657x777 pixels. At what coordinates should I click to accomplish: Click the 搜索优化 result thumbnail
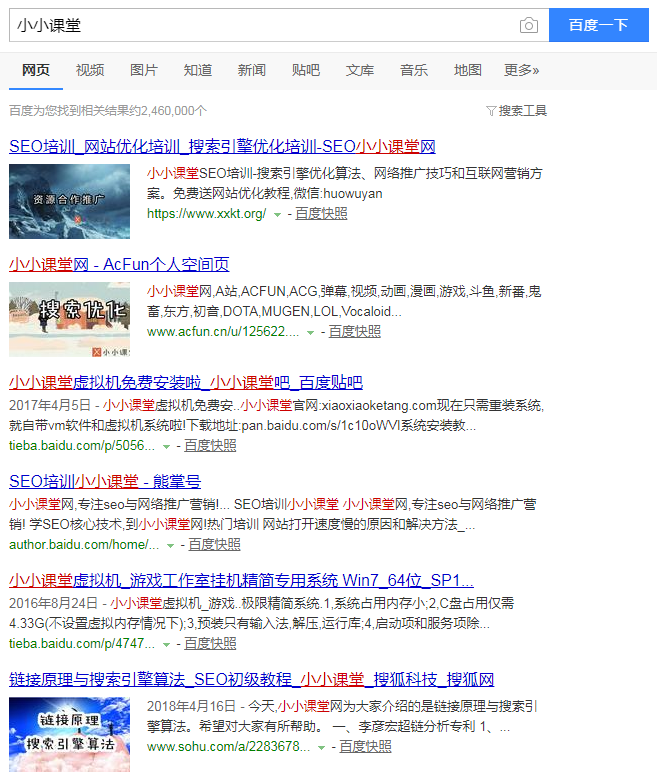pyautogui.click(x=69, y=319)
